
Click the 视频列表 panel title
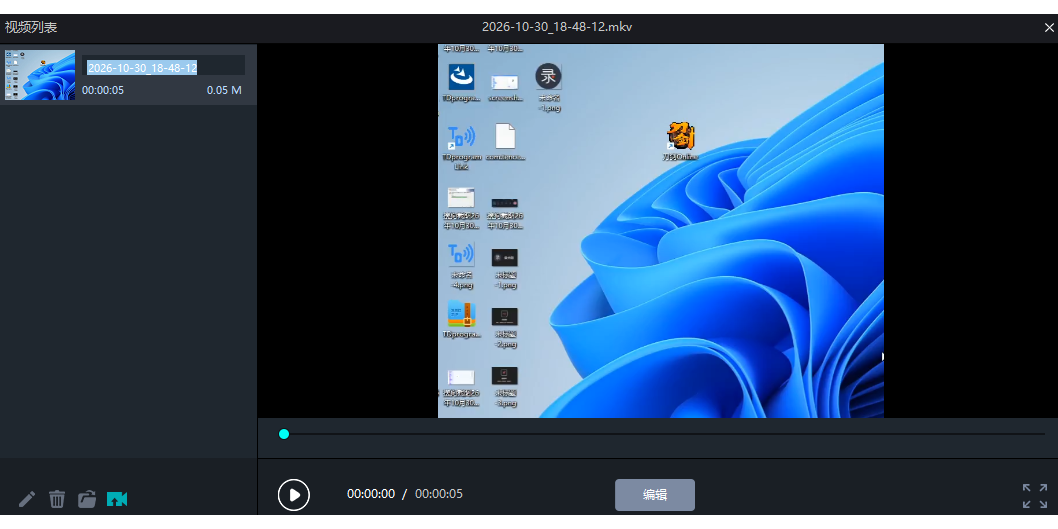point(31,28)
